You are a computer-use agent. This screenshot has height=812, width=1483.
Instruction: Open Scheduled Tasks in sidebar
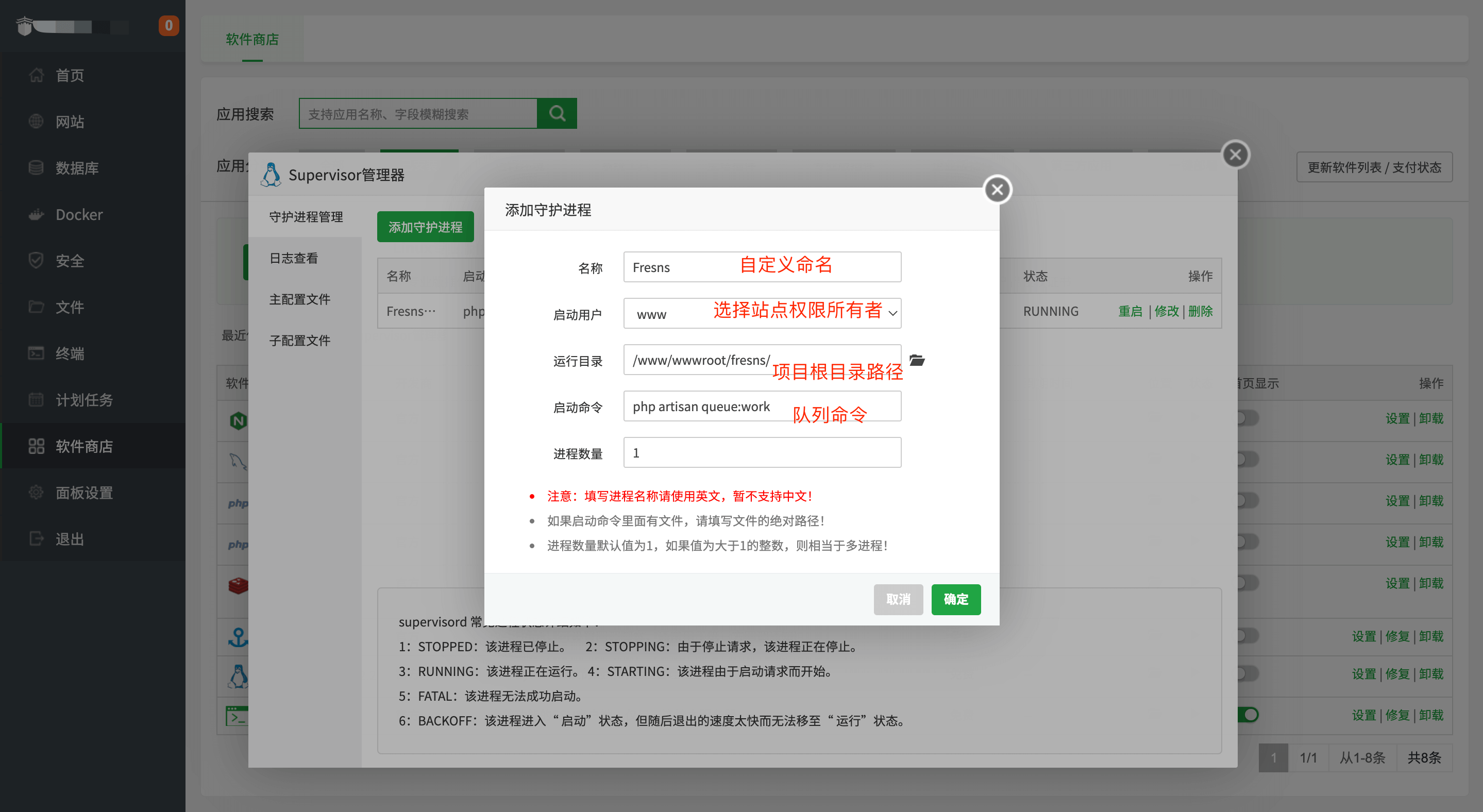[x=93, y=400]
